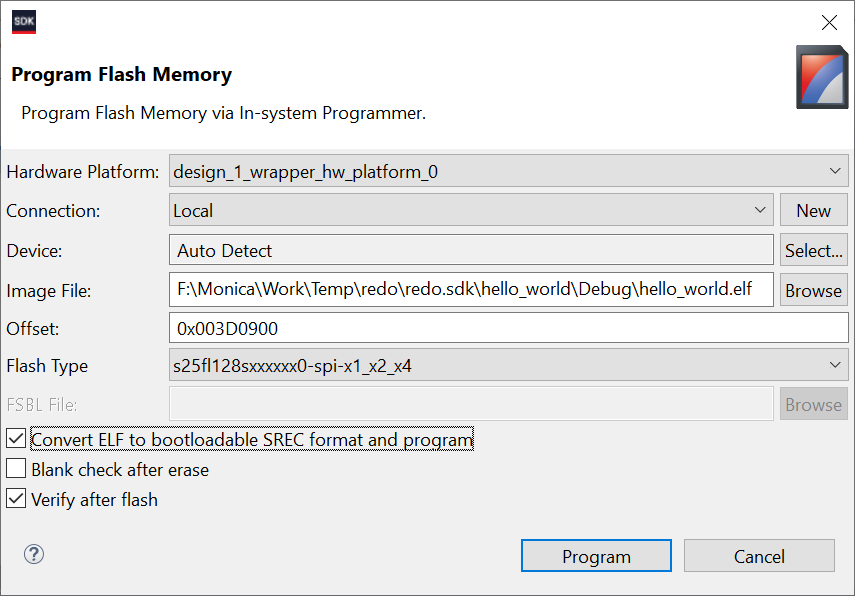Close the Program Flash Memory dialog
This screenshot has height=596, width=855.
coord(829,22)
